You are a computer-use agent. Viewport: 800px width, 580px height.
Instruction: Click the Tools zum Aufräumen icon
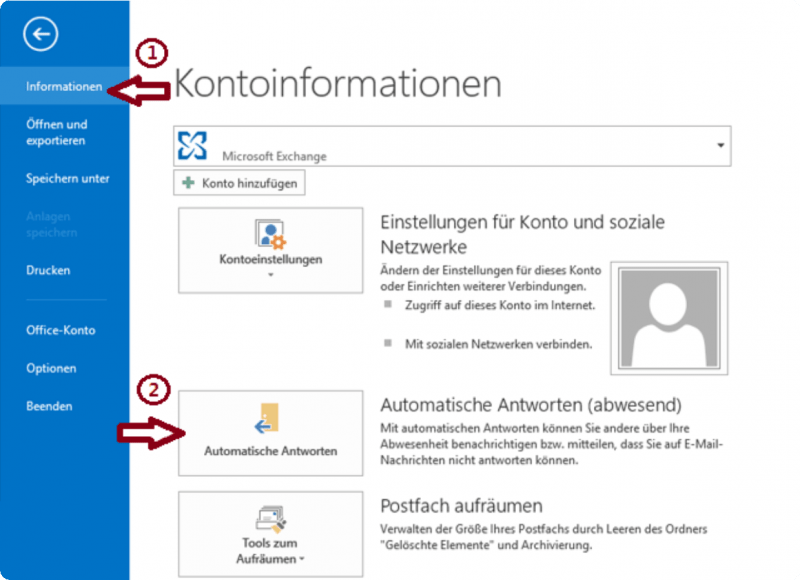pos(268,518)
